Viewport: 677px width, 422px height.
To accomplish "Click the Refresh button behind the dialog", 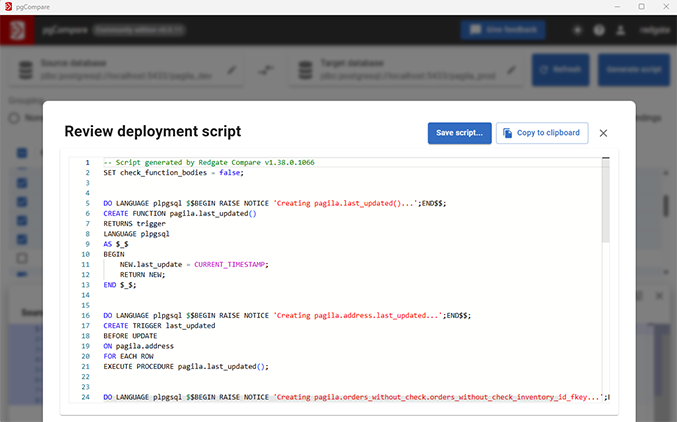I will point(560,70).
